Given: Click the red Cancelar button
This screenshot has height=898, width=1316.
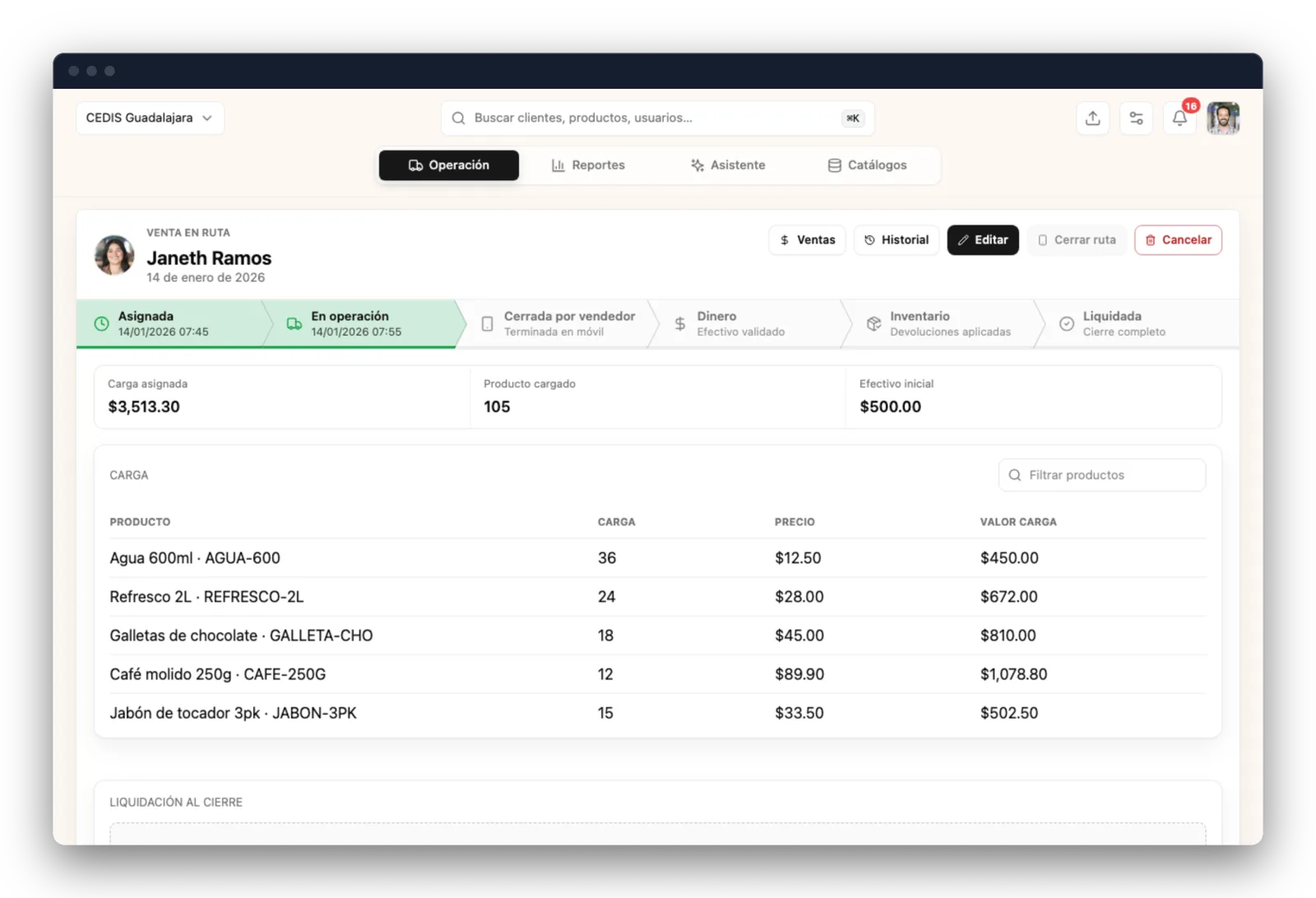Looking at the screenshot, I should coord(1178,240).
